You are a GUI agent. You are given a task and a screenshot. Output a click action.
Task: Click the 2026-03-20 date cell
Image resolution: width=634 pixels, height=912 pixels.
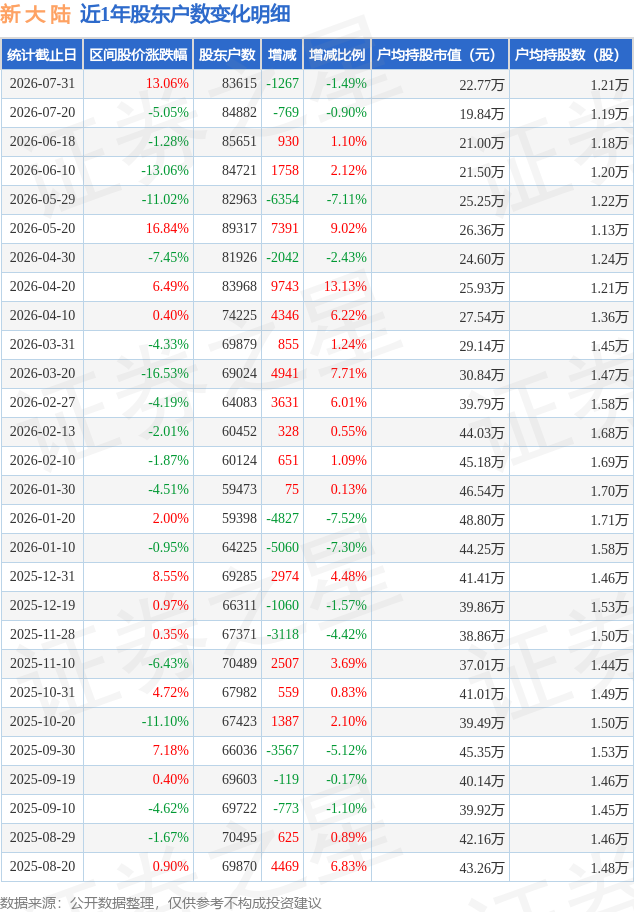point(42,373)
